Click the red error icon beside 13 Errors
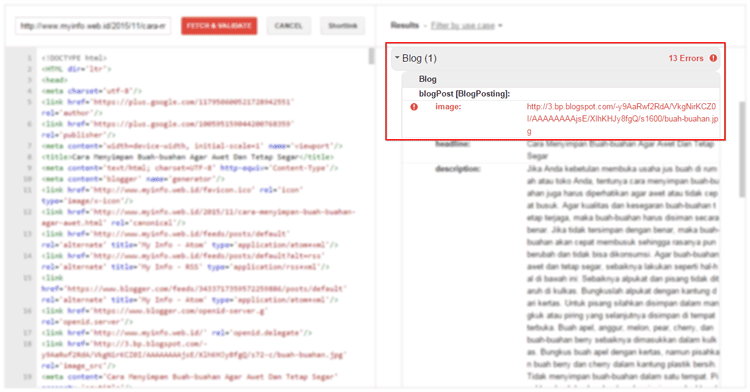This screenshot has width=750, height=392. (713, 58)
